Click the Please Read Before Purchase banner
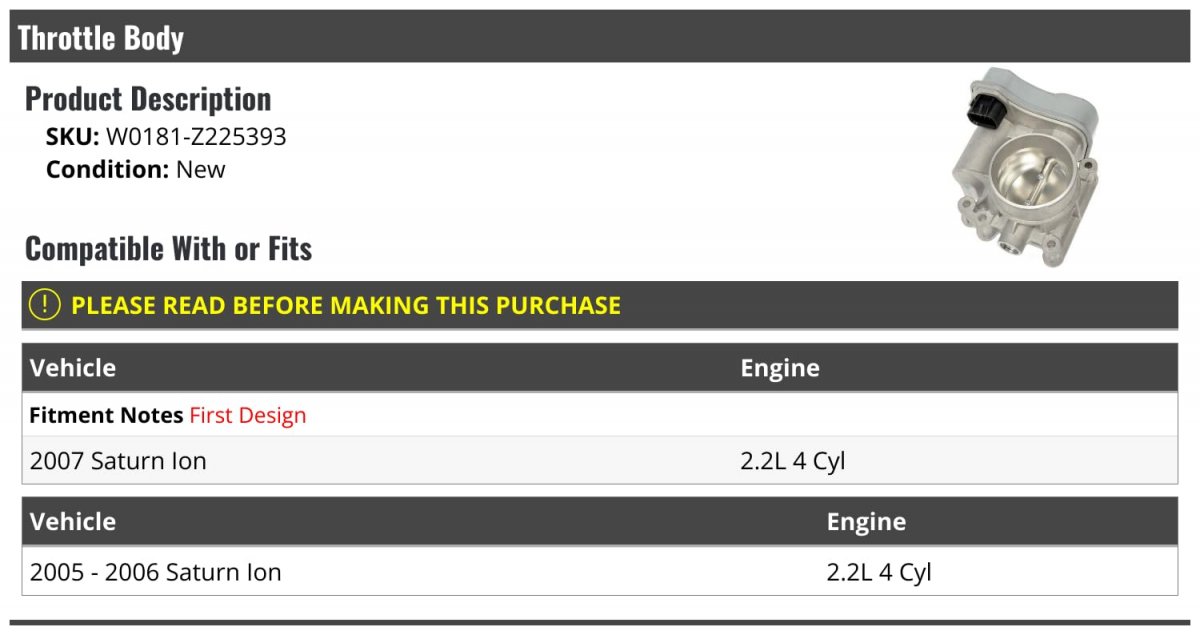The image size is (1200, 635). pyautogui.click(x=600, y=305)
